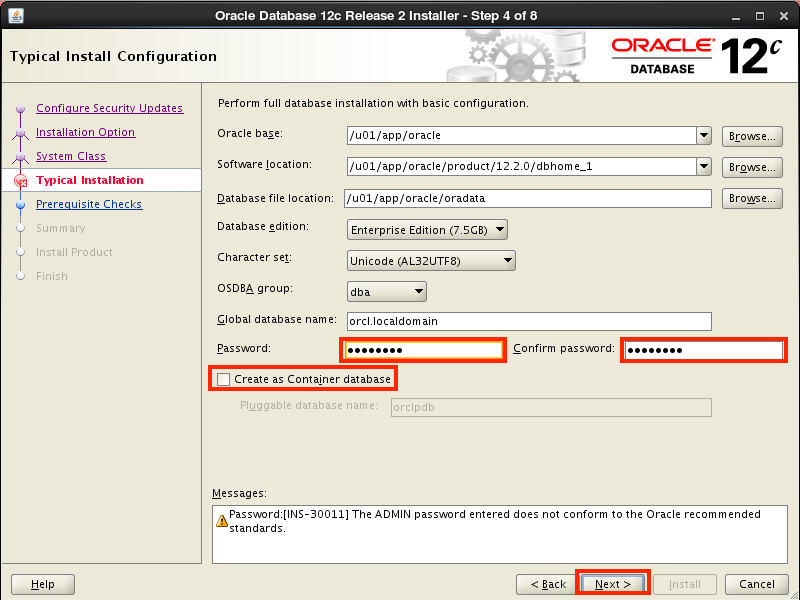This screenshot has width=800, height=600.
Task: Focus the Confirm password field
Action: 704,350
